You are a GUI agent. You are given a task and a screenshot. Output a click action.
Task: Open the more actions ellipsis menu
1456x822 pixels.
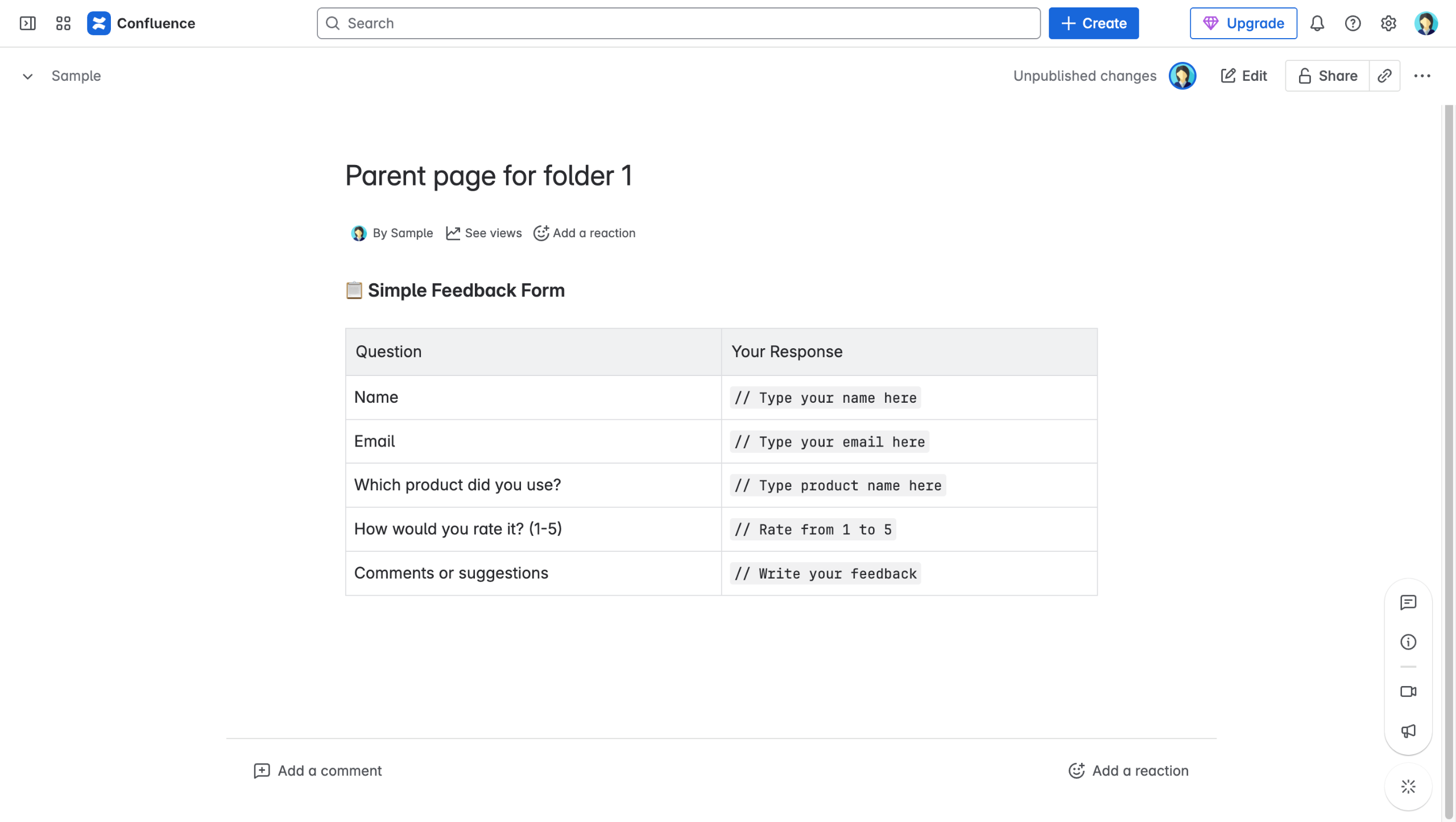coord(1422,76)
